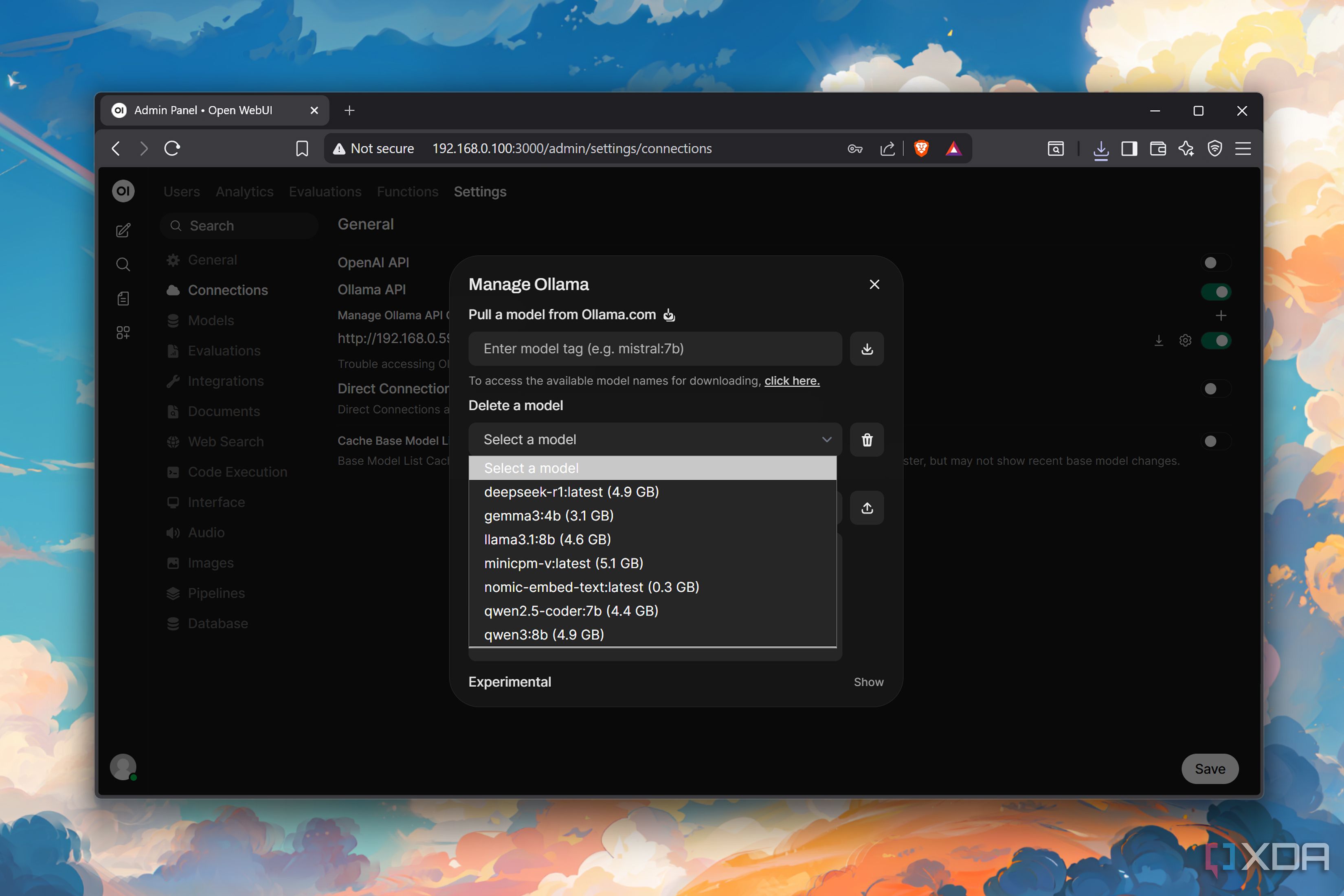Open the Analytics tab
1344x896 pixels.
[245, 191]
